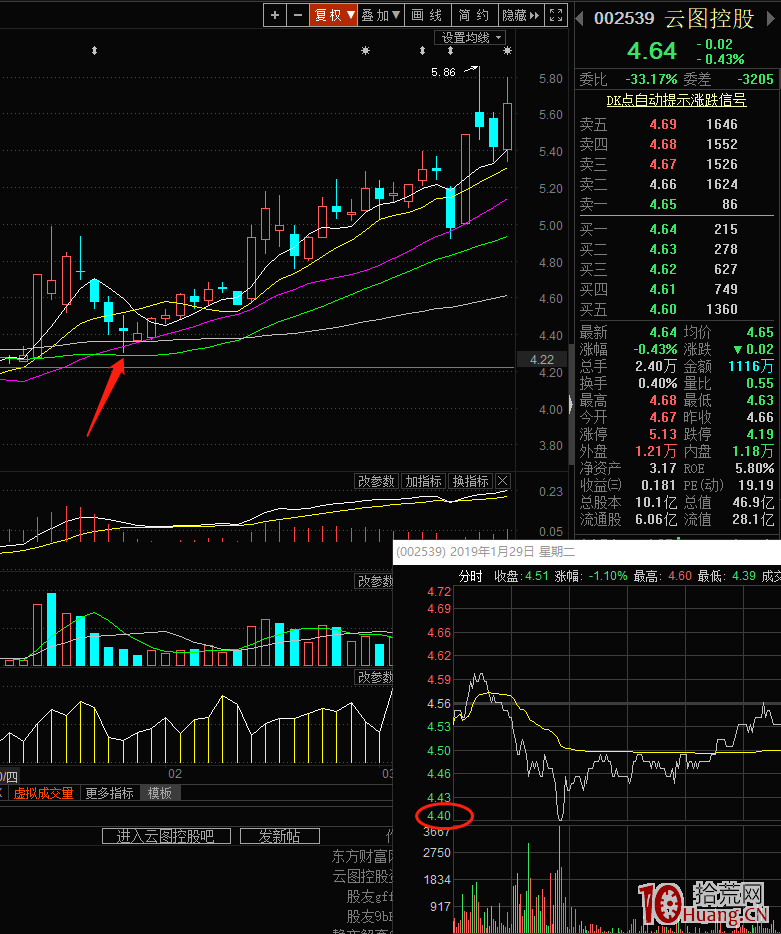Click 换手 value 0.40%
Screen dimensions: 781x934
657,383
